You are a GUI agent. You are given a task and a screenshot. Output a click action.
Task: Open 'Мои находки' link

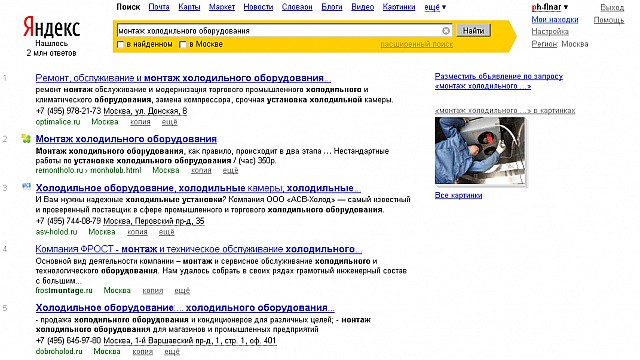pyautogui.click(x=555, y=20)
